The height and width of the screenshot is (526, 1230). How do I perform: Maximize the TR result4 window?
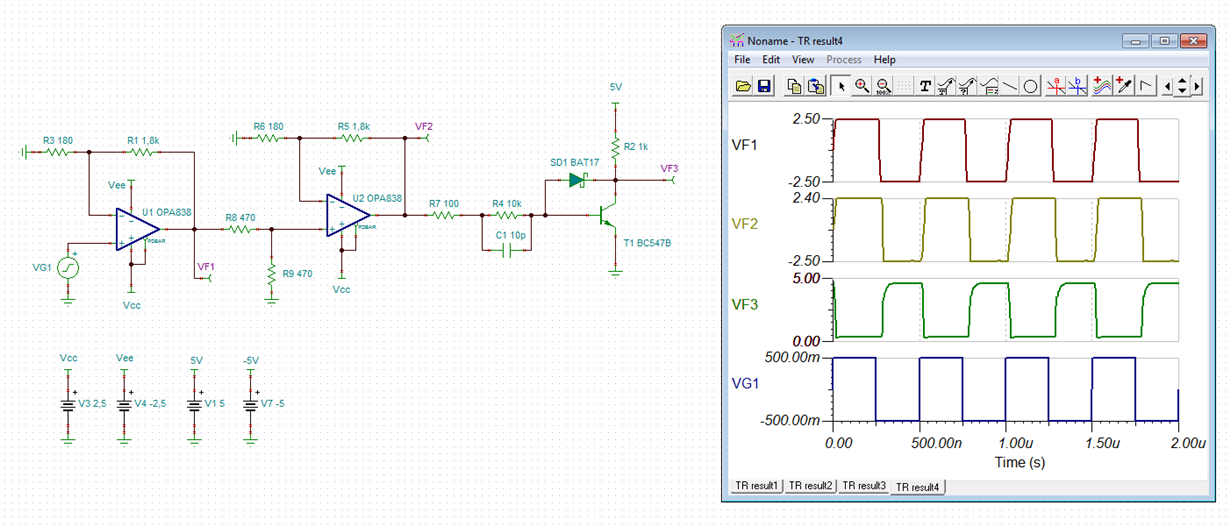pyautogui.click(x=1164, y=41)
